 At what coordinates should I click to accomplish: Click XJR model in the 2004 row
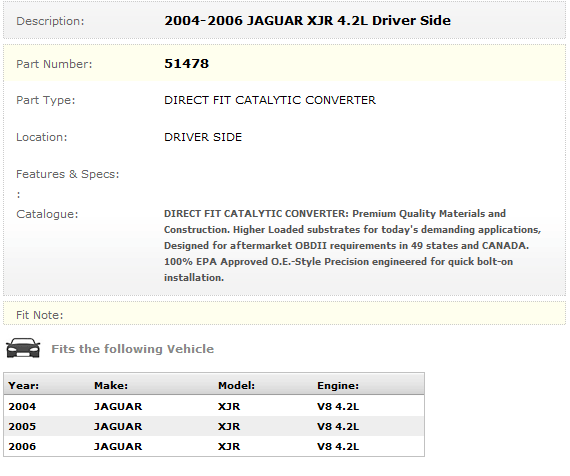(229, 406)
